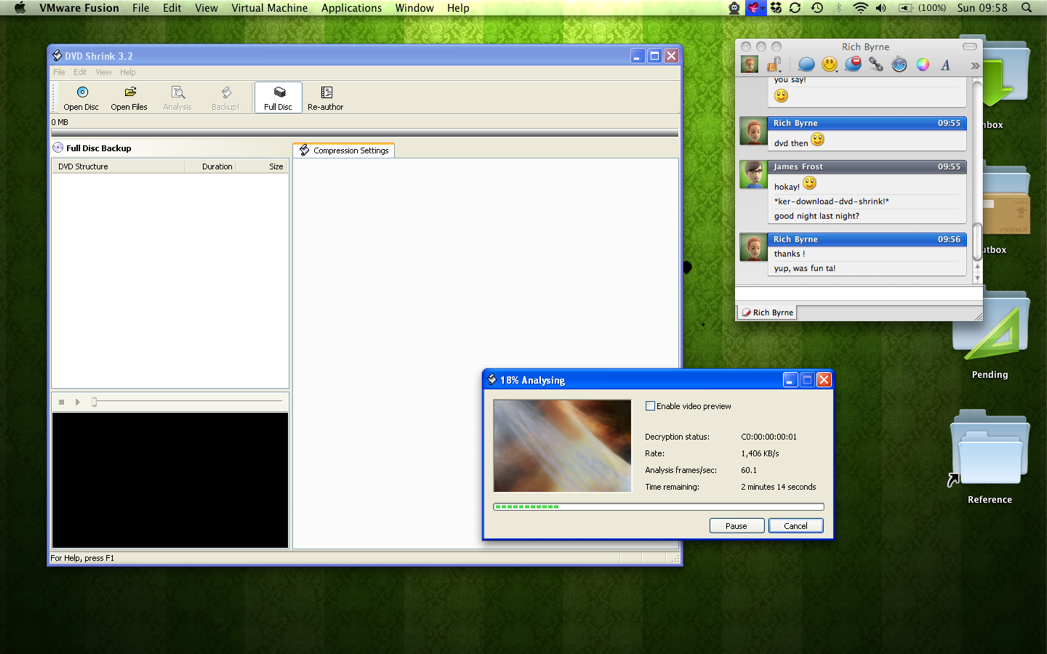Expand chat toolbar overflow chevron
Screen dimensions: 1047x654
tap(974, 66)
